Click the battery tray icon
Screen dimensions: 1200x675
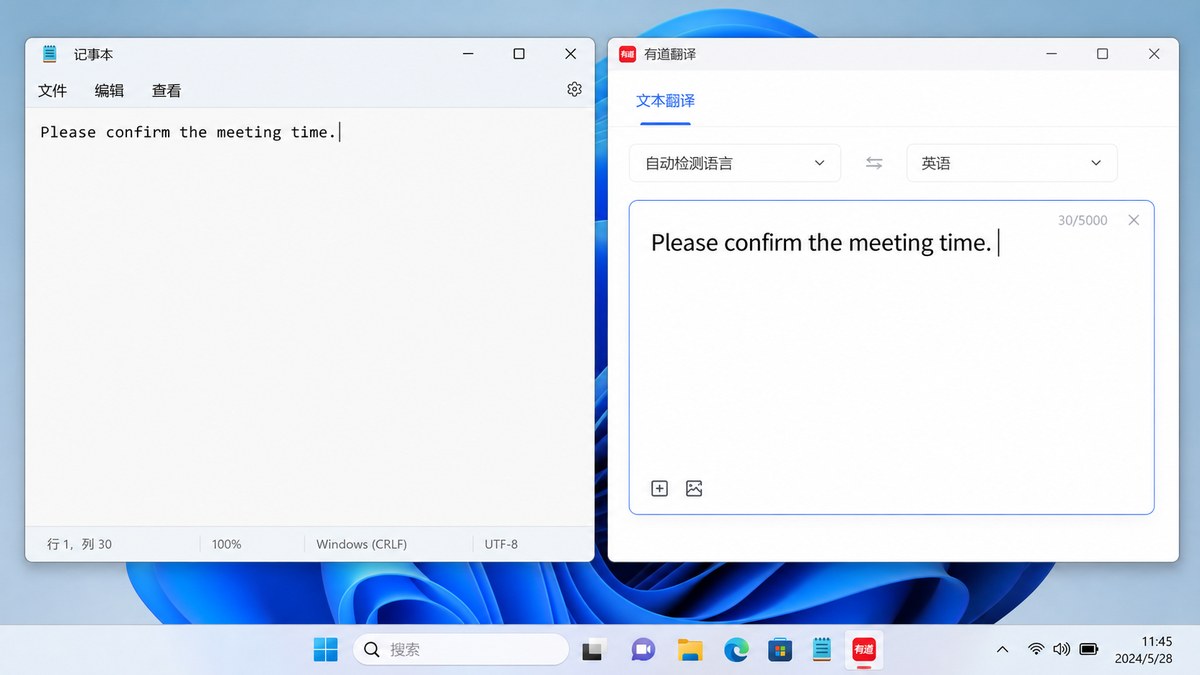tap(1089, 650)
